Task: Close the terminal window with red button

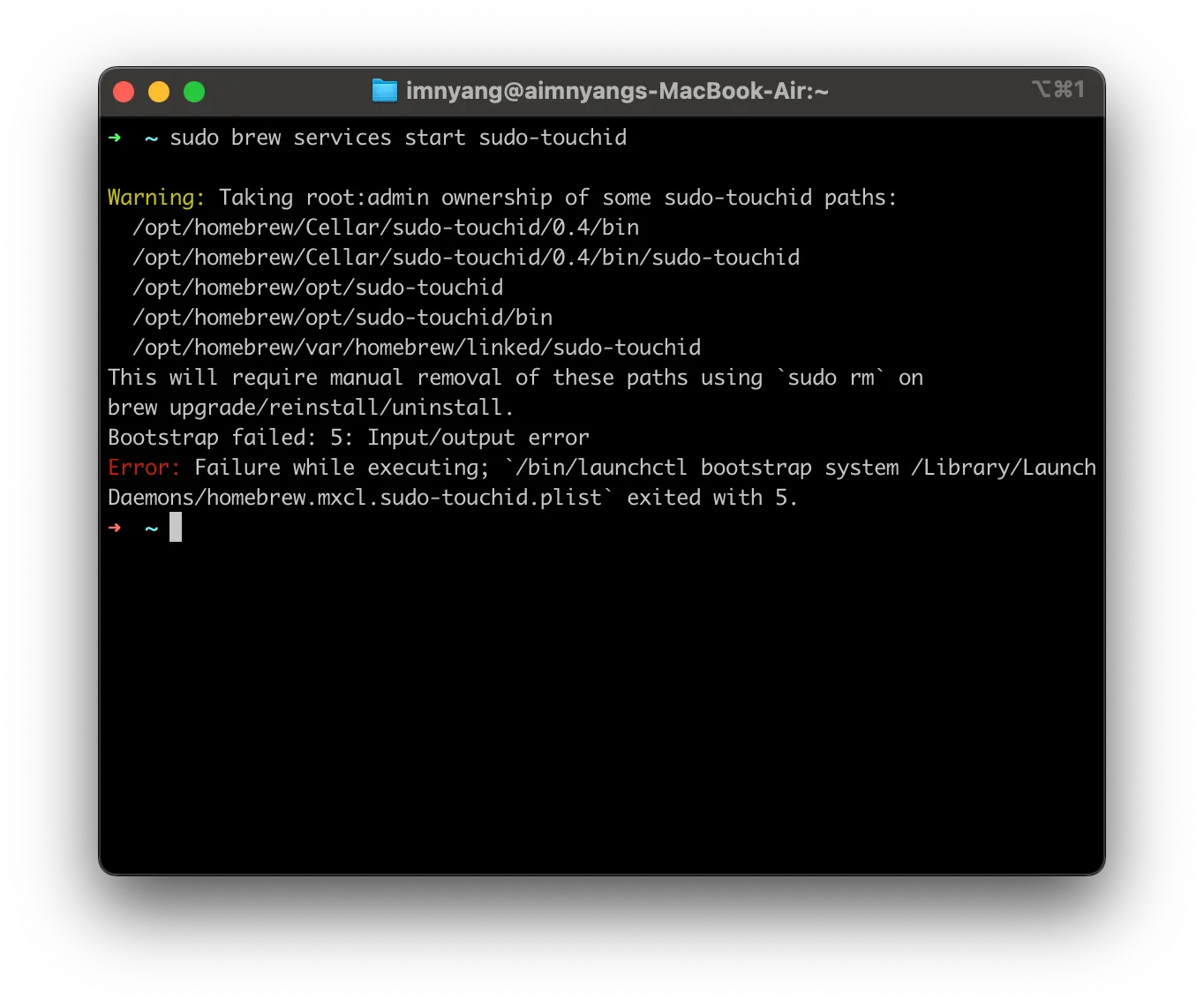Action: (x=124, y=92)
